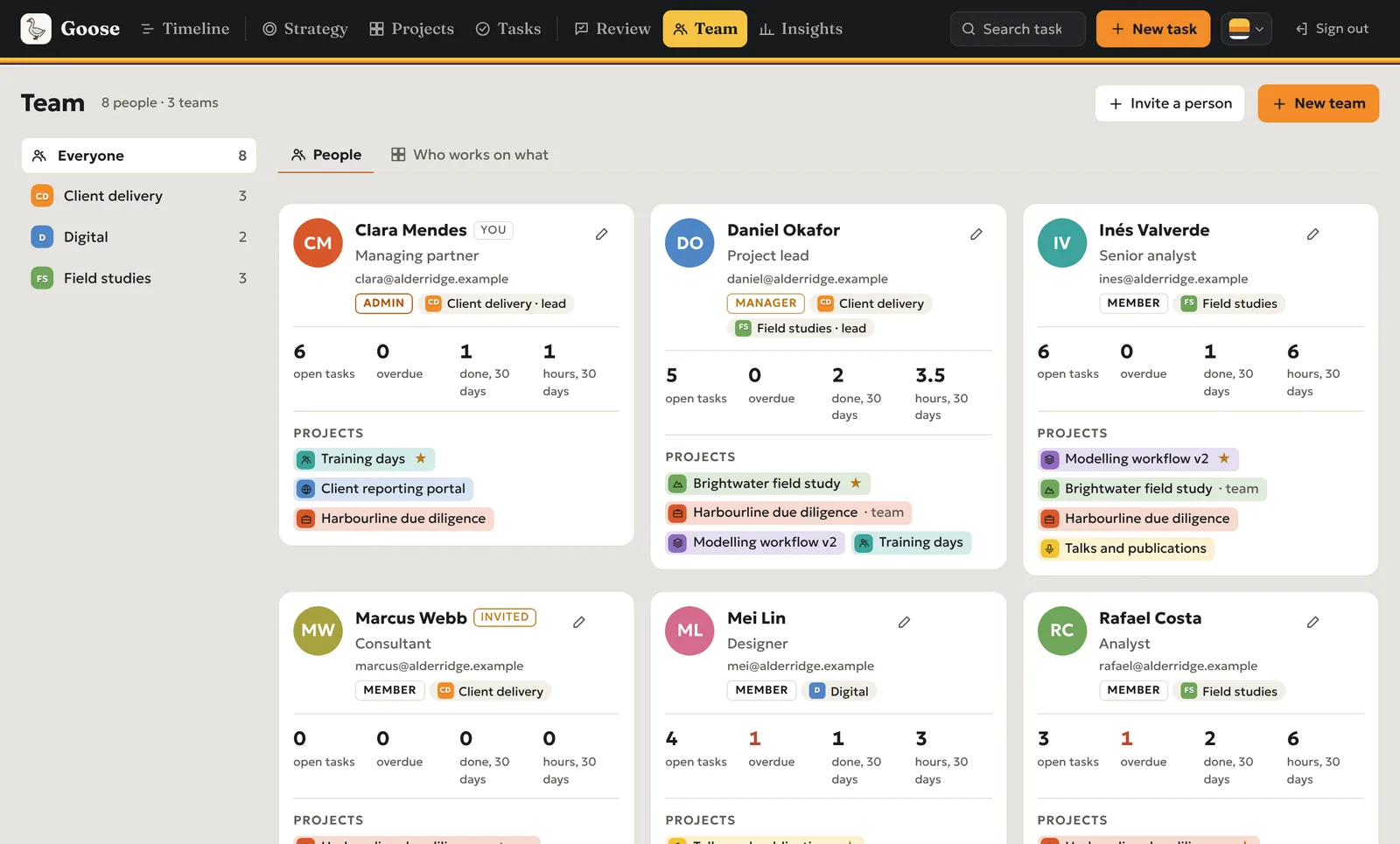Screen dimensions: 1400x844
Task: Click the Goose logo icon
Action: 36,29
